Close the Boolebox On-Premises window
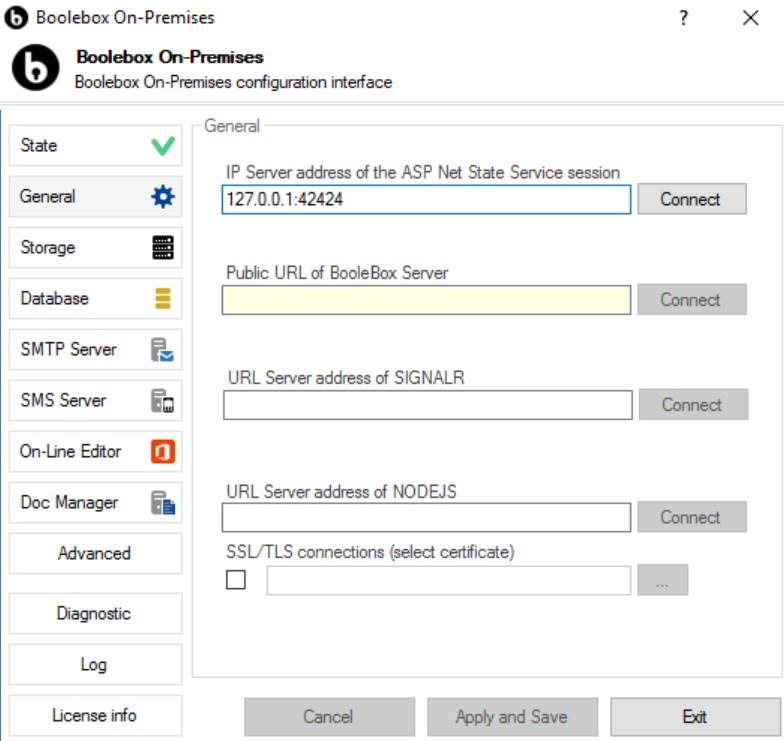Viewport: 784px width, 741px height. pos(750,18)
